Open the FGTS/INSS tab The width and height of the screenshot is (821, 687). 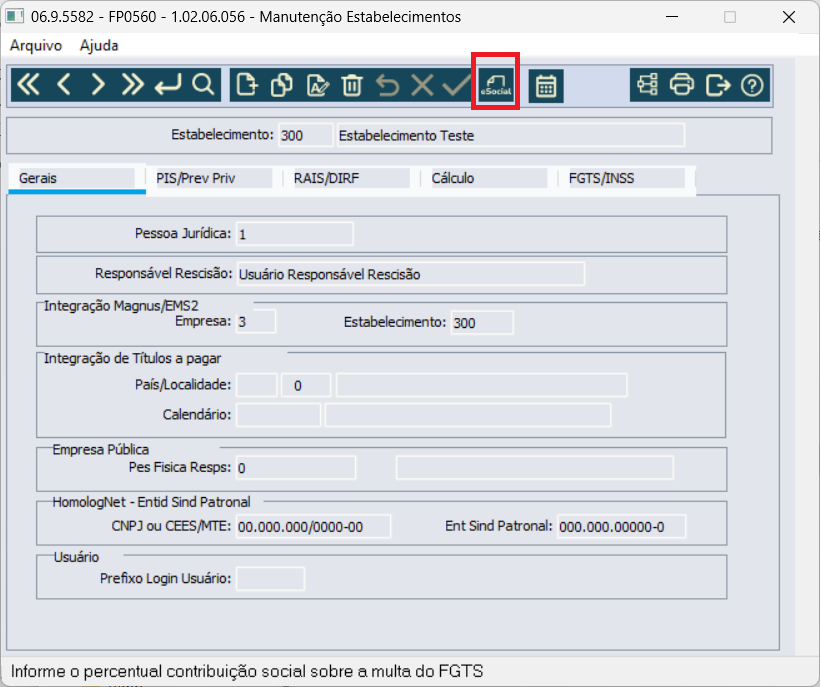pos(626,179)
